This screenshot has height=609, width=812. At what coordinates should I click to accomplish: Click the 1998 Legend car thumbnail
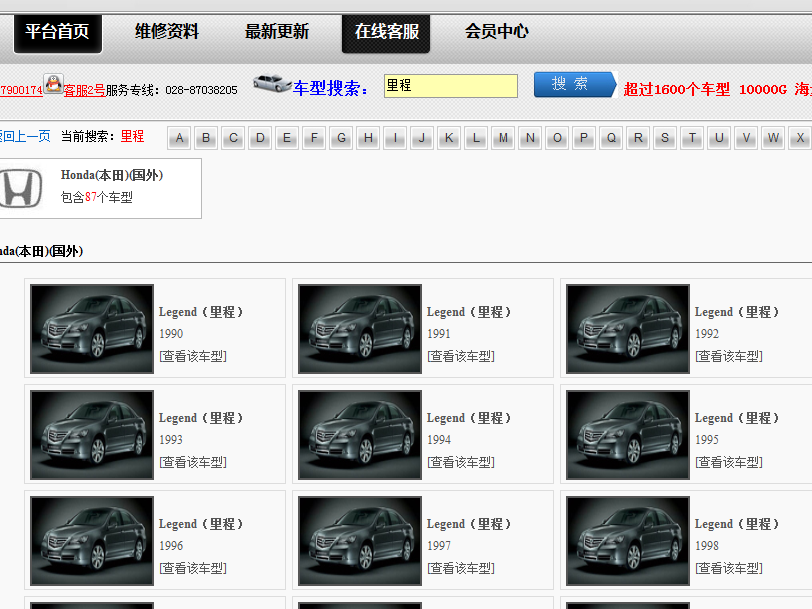[628, 541]
